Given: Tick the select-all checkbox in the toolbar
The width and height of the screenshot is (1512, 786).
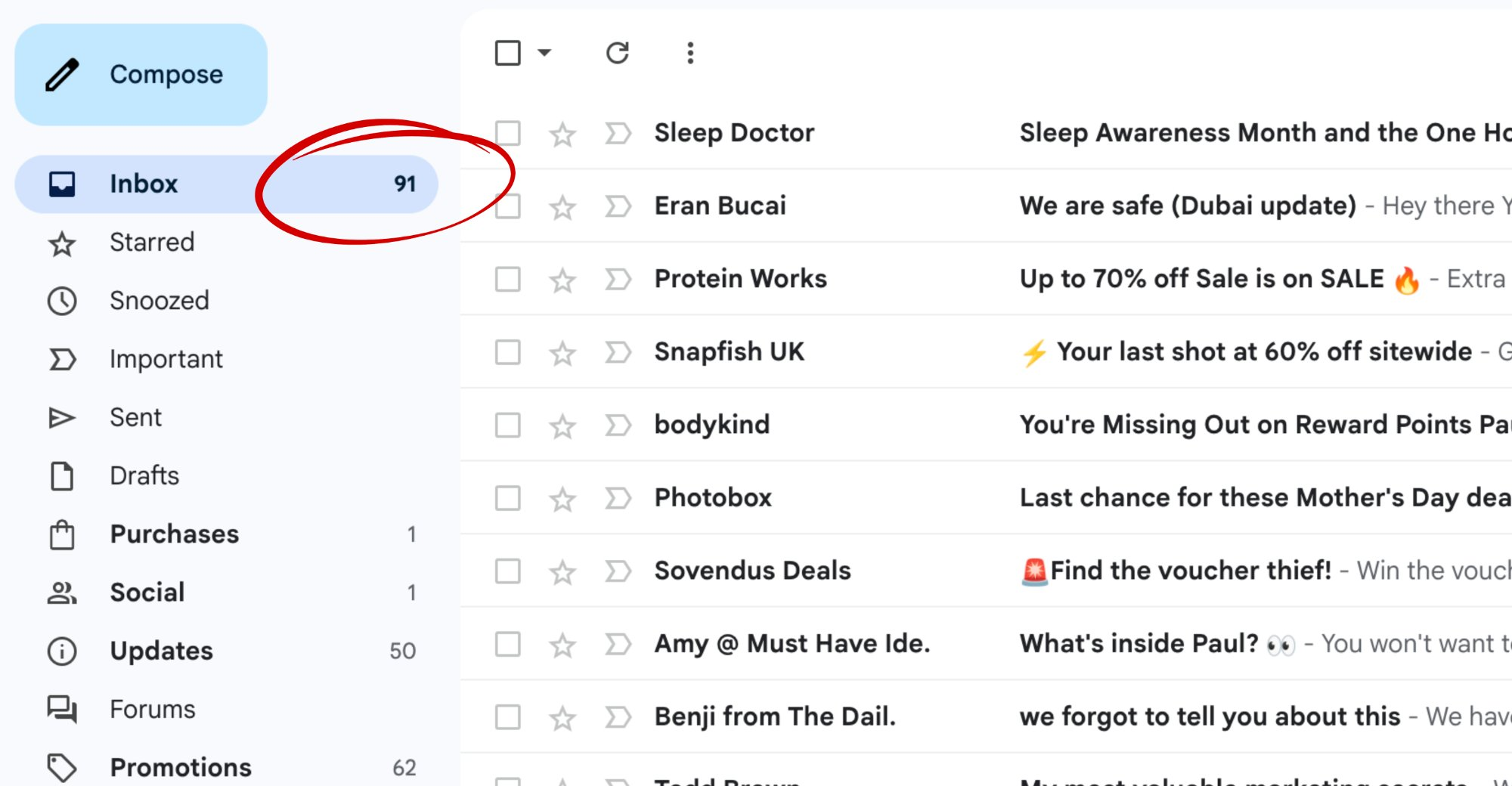Looking at the screenshot, I should click(509, 53).
